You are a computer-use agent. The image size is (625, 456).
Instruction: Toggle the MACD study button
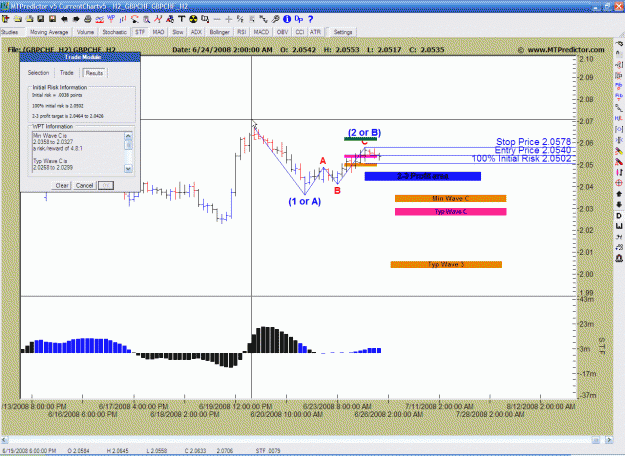(x=261, y=32)
